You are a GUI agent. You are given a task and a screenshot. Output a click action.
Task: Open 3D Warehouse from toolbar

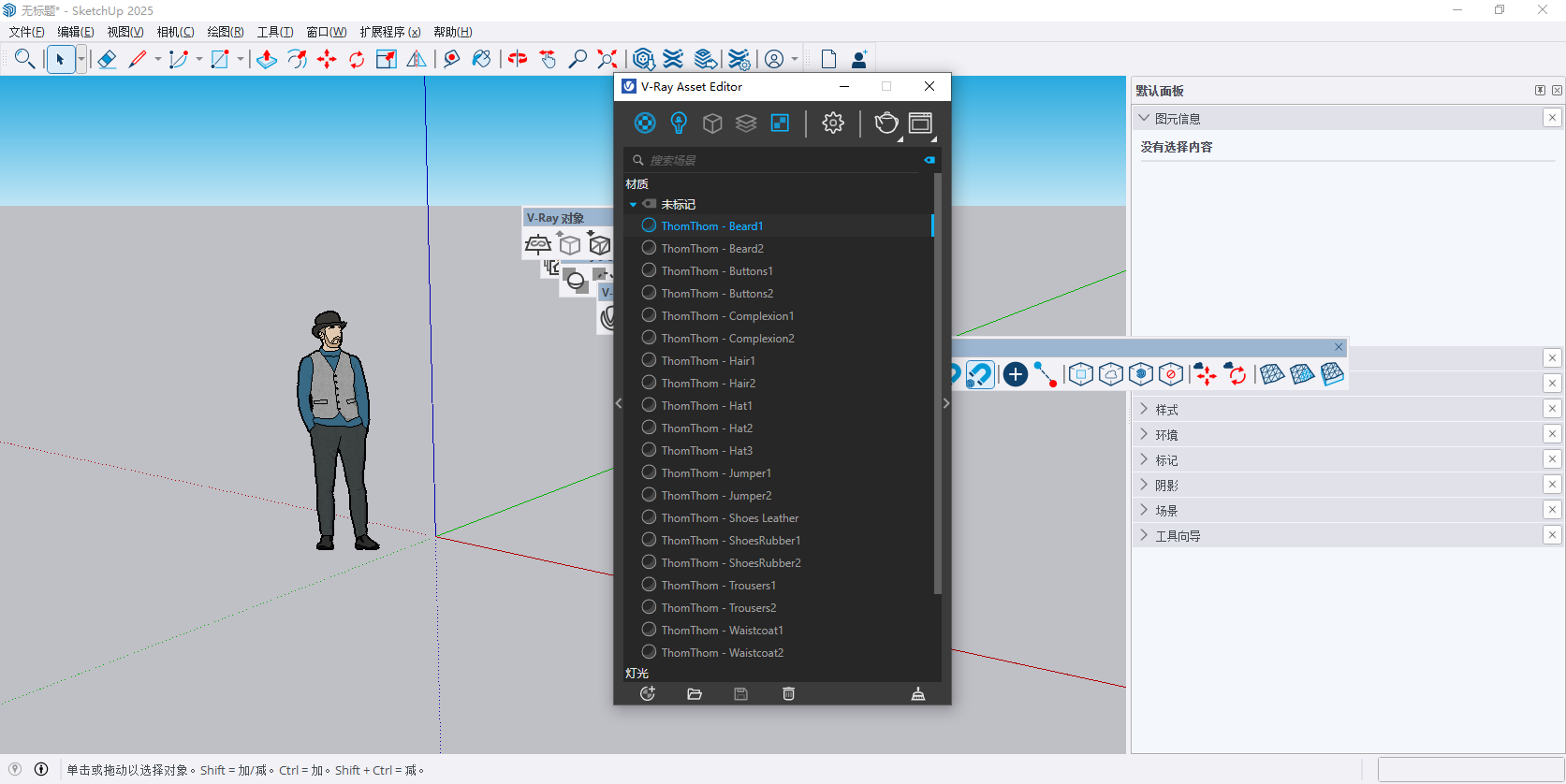tap(643, 59)
